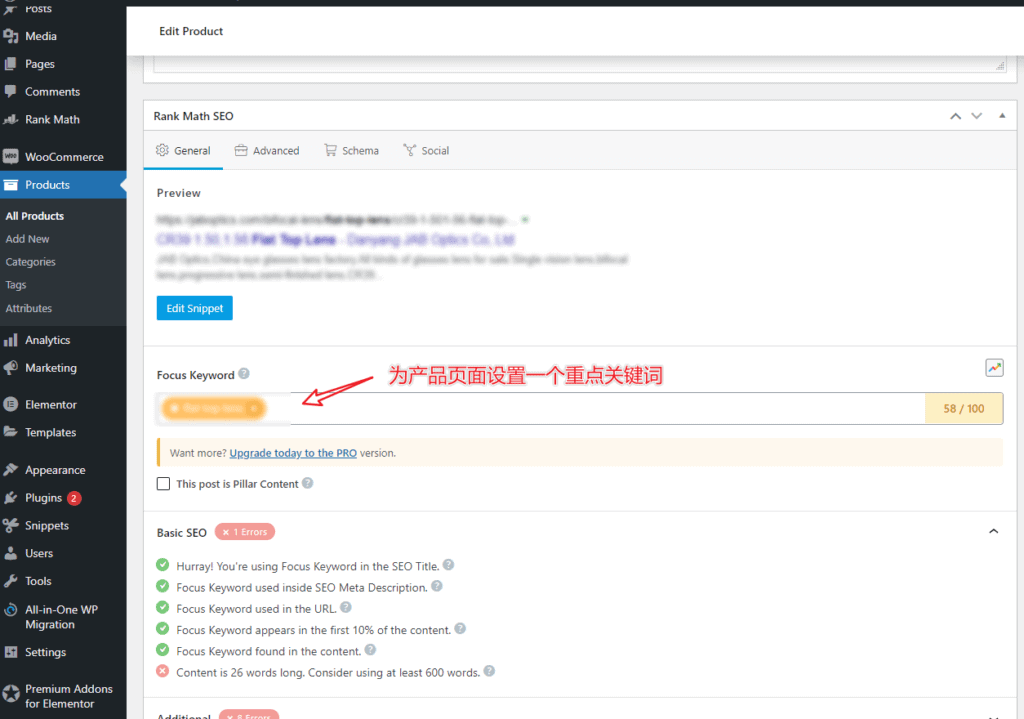Click help icon next to Pillar Content
Image resolution: width=1024 pixels, height=719 pixels.
click(308, 483)
